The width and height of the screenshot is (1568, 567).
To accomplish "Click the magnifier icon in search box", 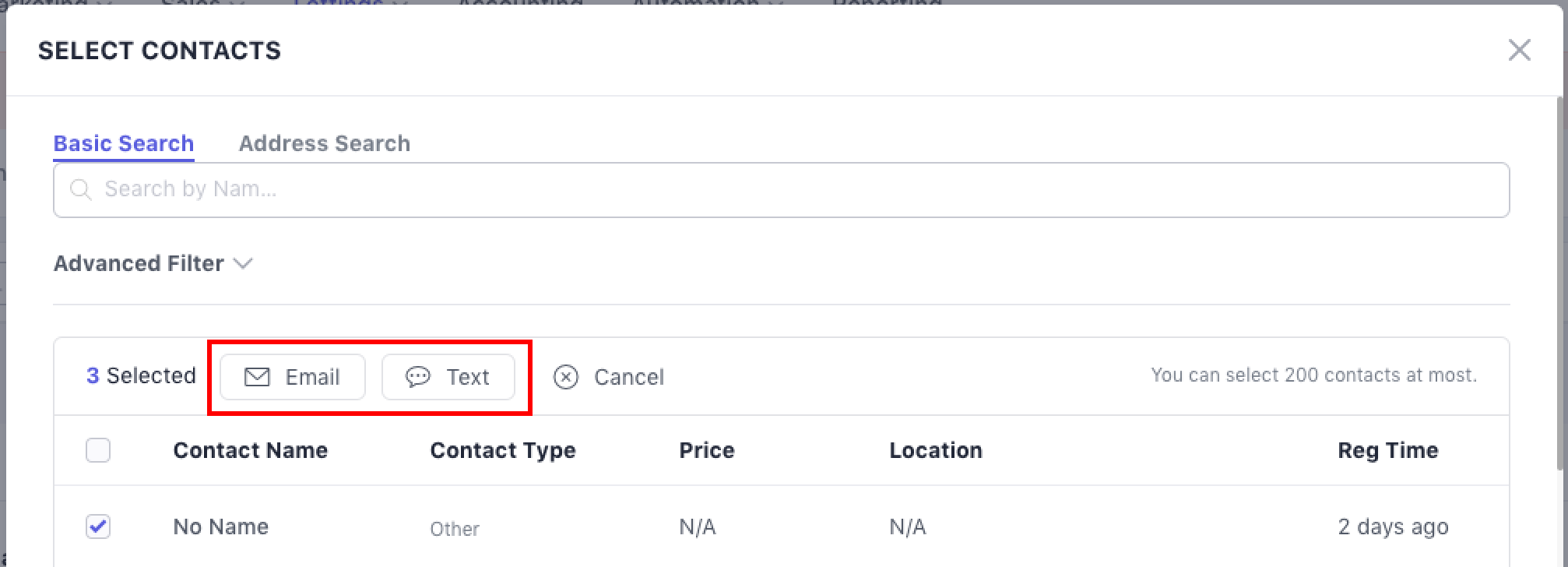I will (x=80, y=189).
